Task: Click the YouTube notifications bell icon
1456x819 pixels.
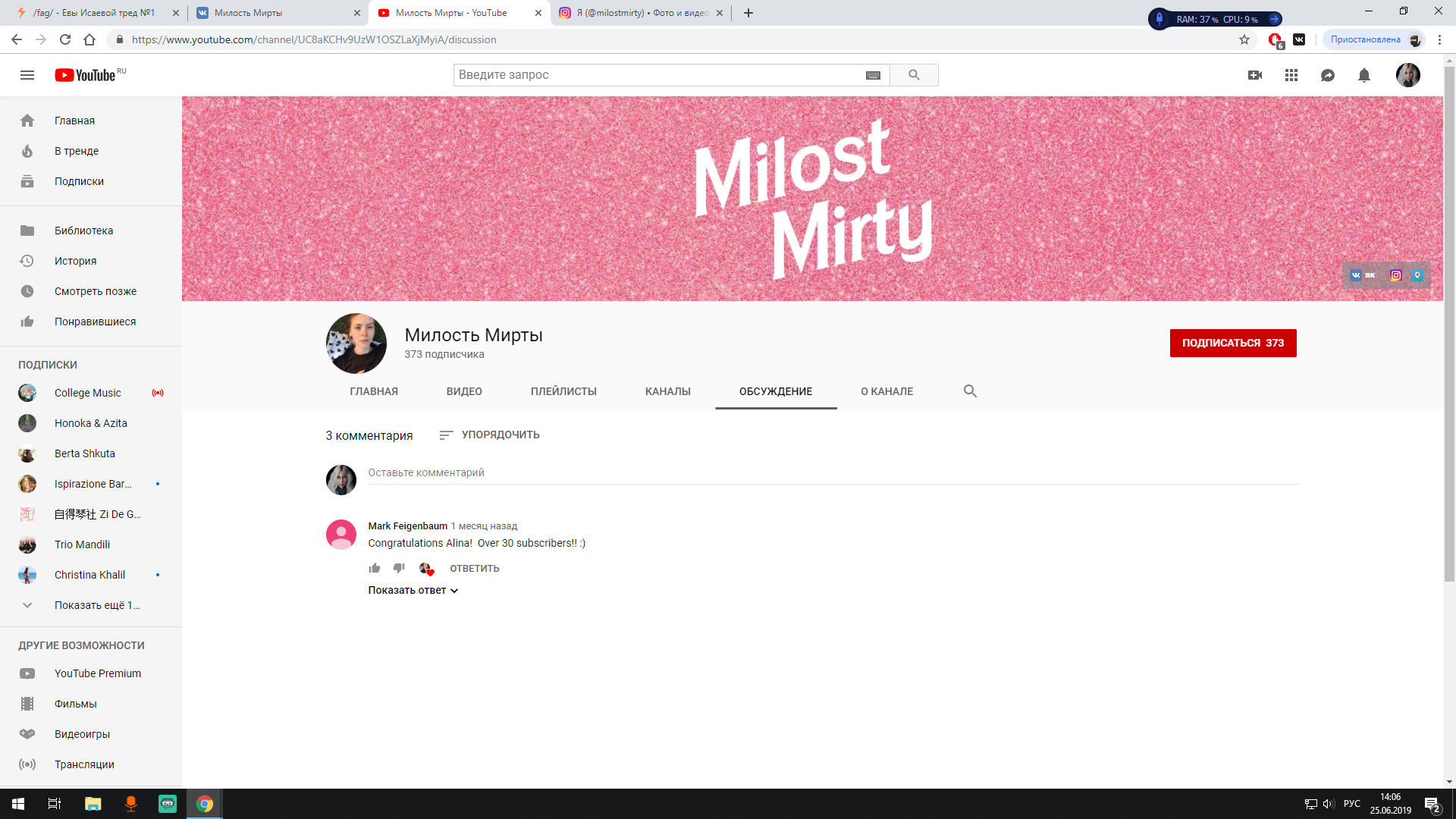Action: pos(1363,75)
